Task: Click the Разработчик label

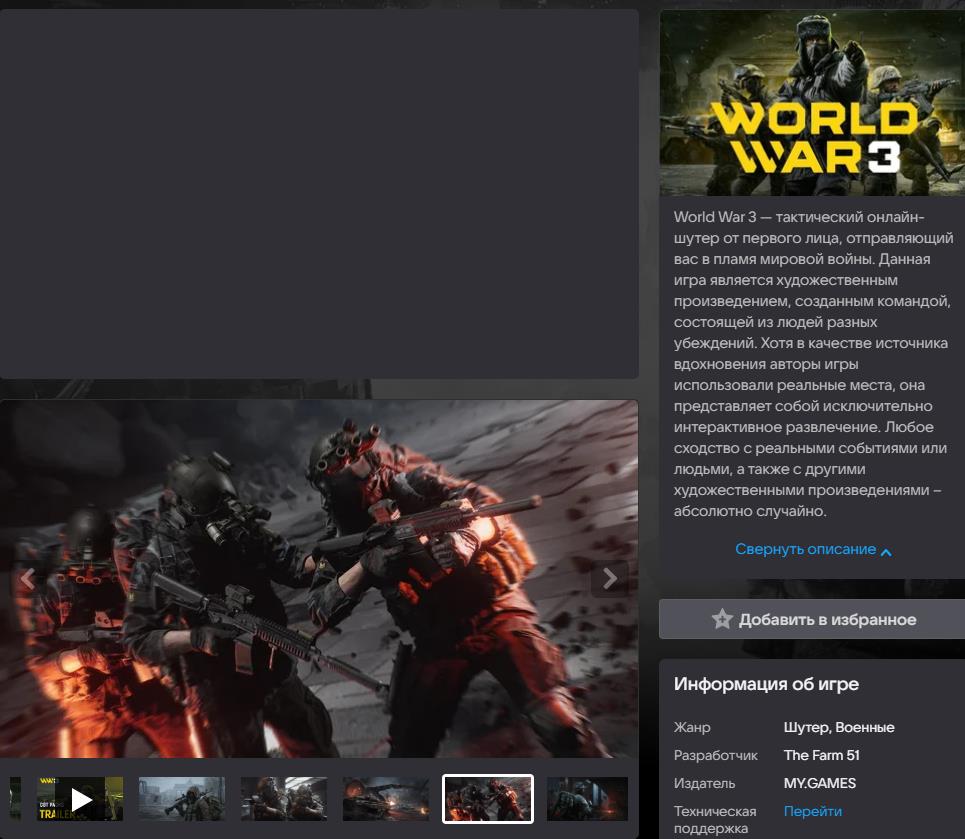Action: [x=716, y=755]
